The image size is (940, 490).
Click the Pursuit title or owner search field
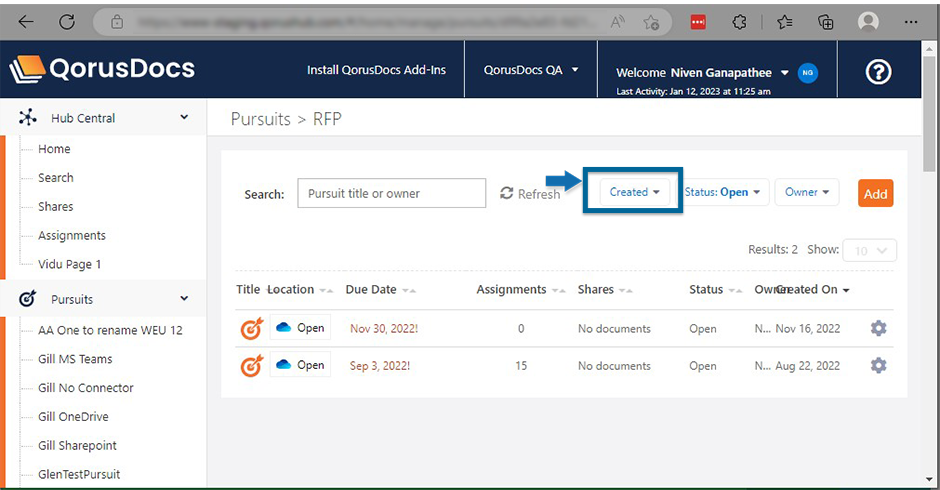391,193
